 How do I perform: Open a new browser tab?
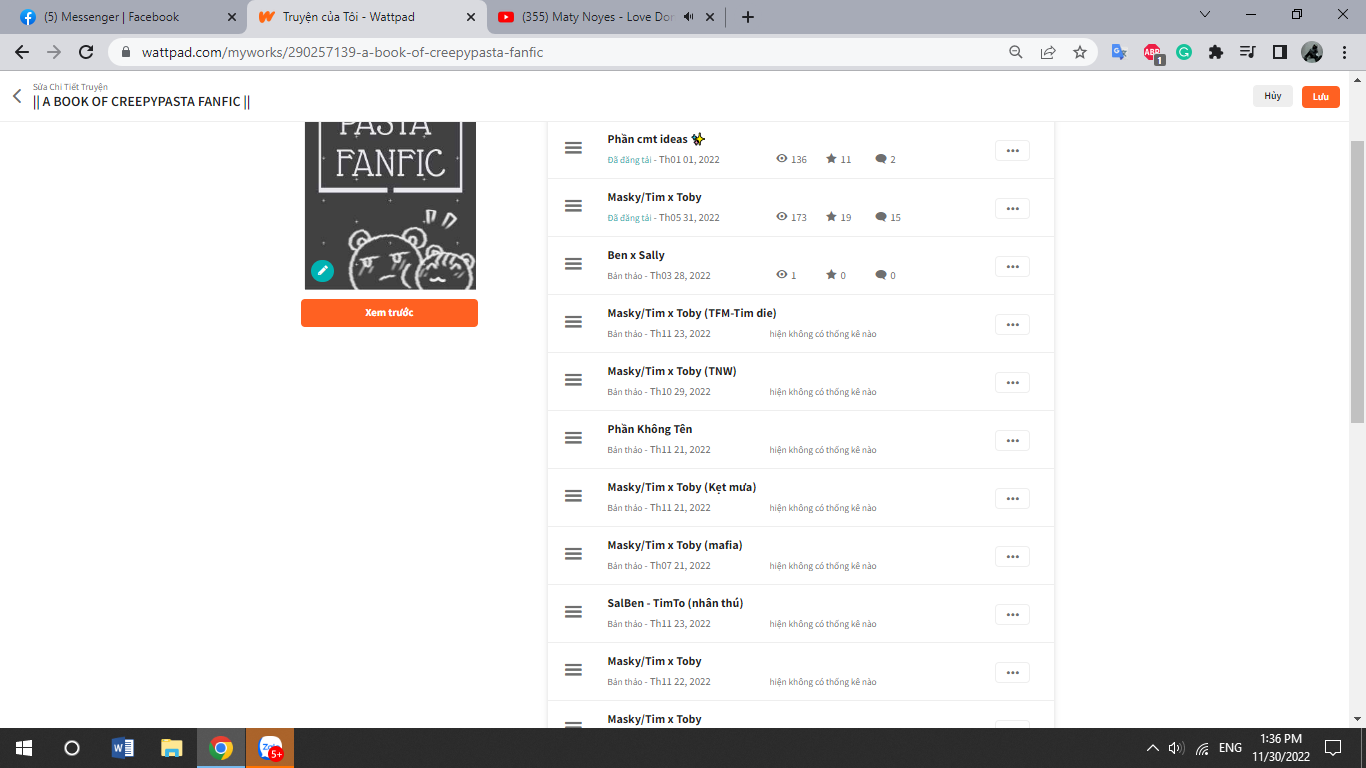coord(748,17)
